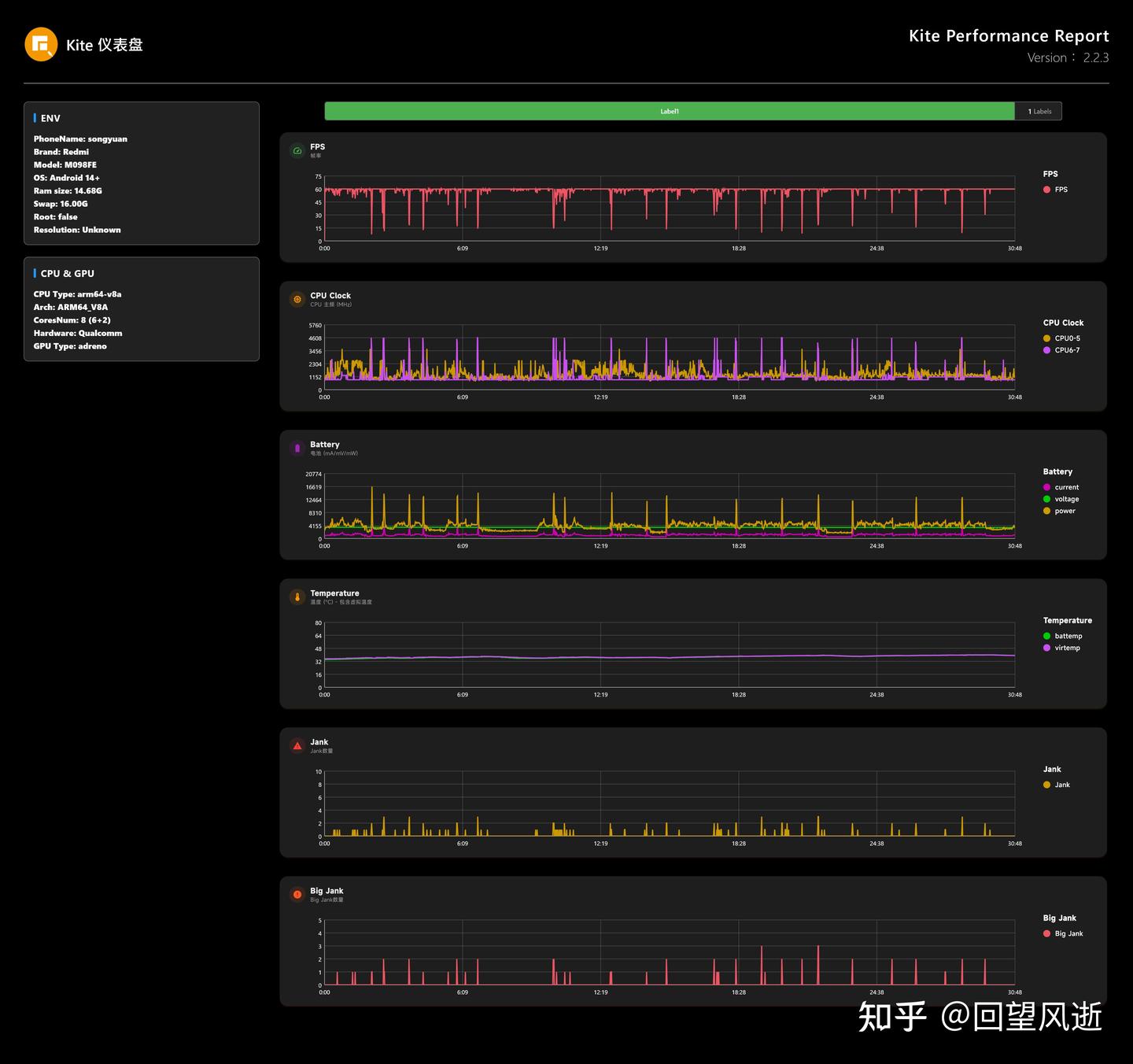Toggle the Jank legend entry

pyautogui.click(x=1056, y=785)
